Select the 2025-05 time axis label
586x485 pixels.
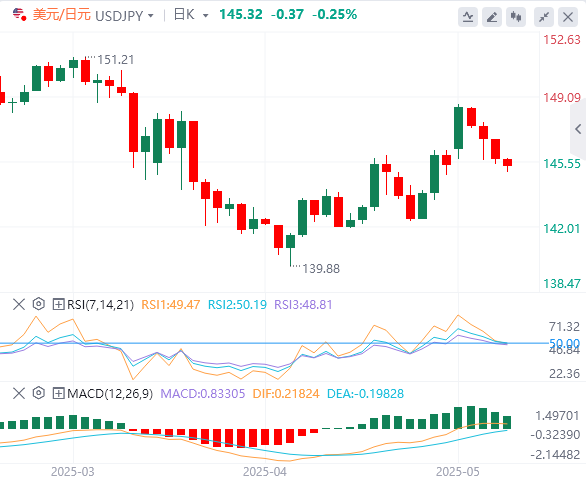pyautogui.click(x=457, y=472)
